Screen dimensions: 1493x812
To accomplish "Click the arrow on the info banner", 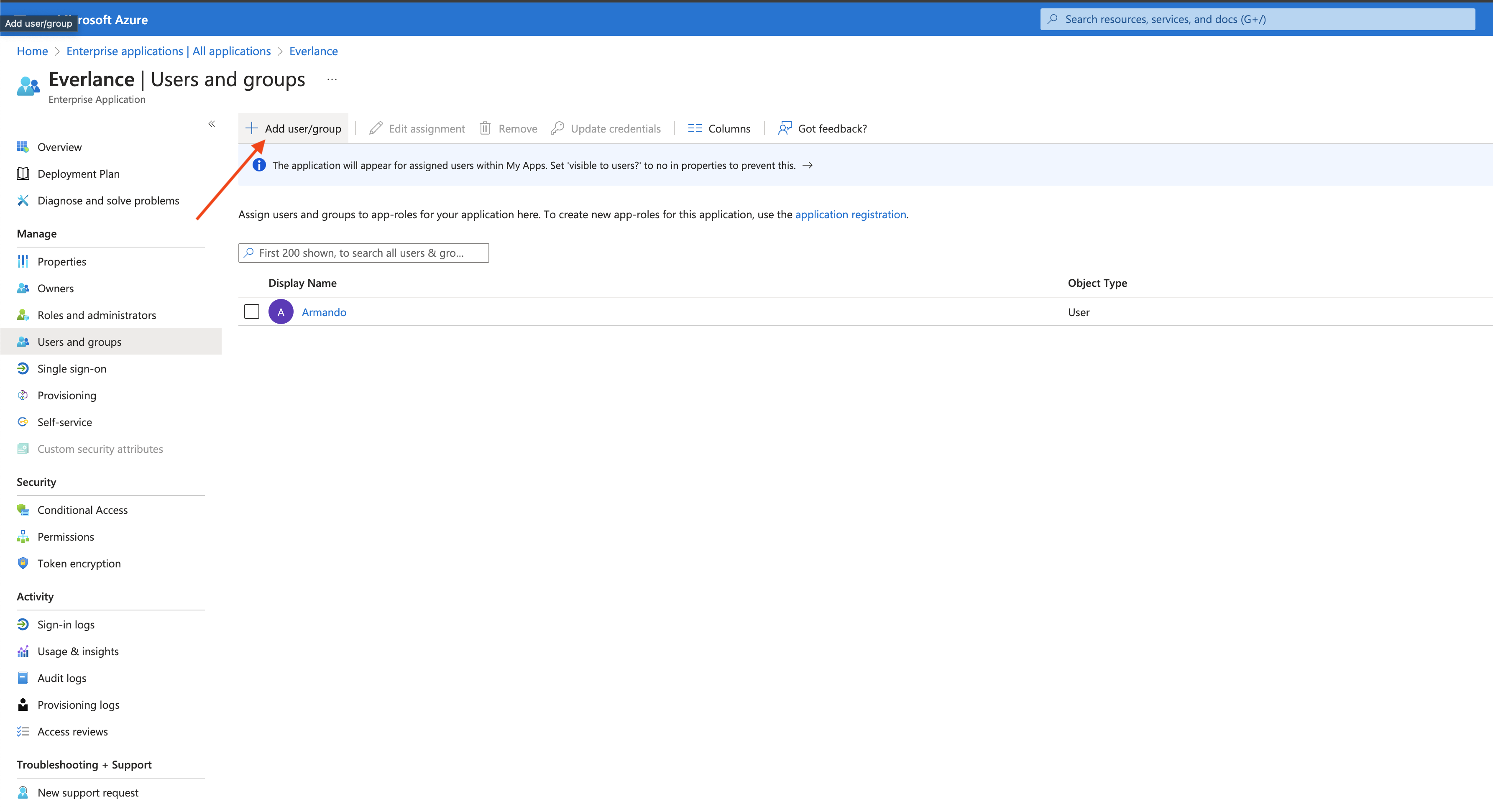I will pyautogui.click(x=808, y=166).
